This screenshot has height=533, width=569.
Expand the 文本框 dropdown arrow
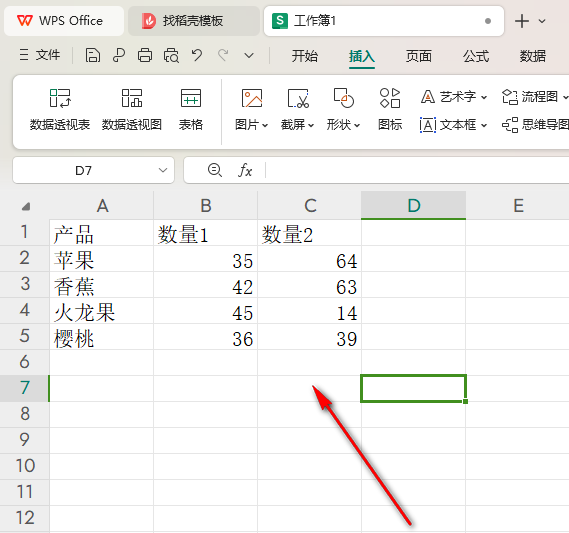(x=484, y=126)
